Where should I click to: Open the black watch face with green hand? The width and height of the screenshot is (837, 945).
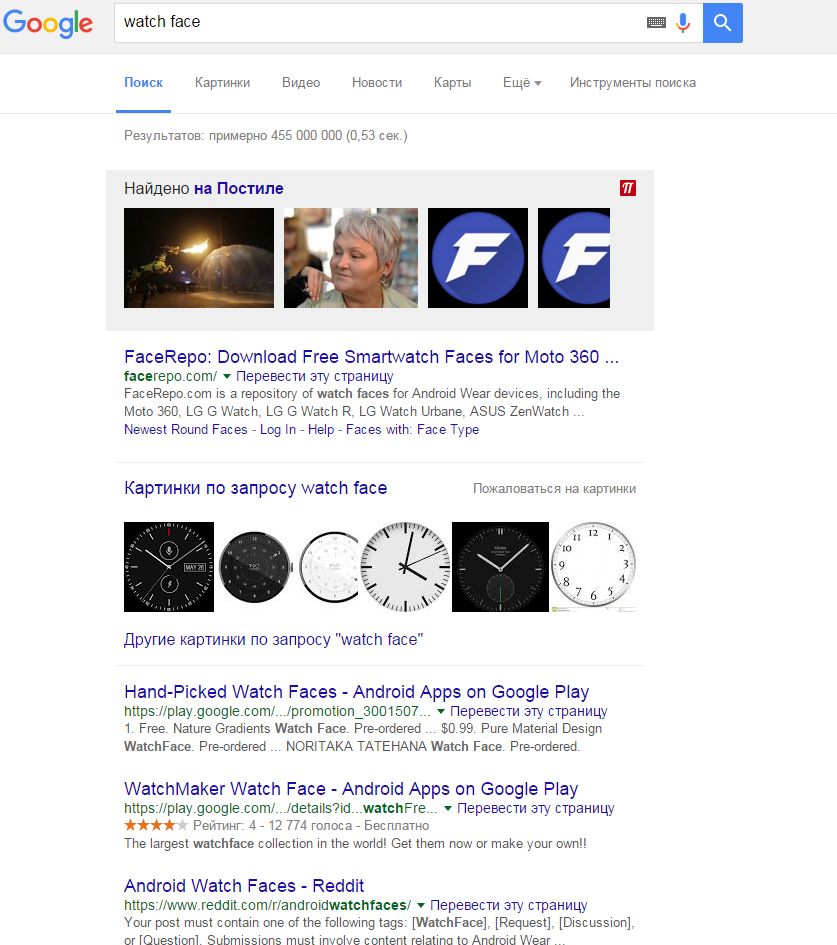[500, 567]
